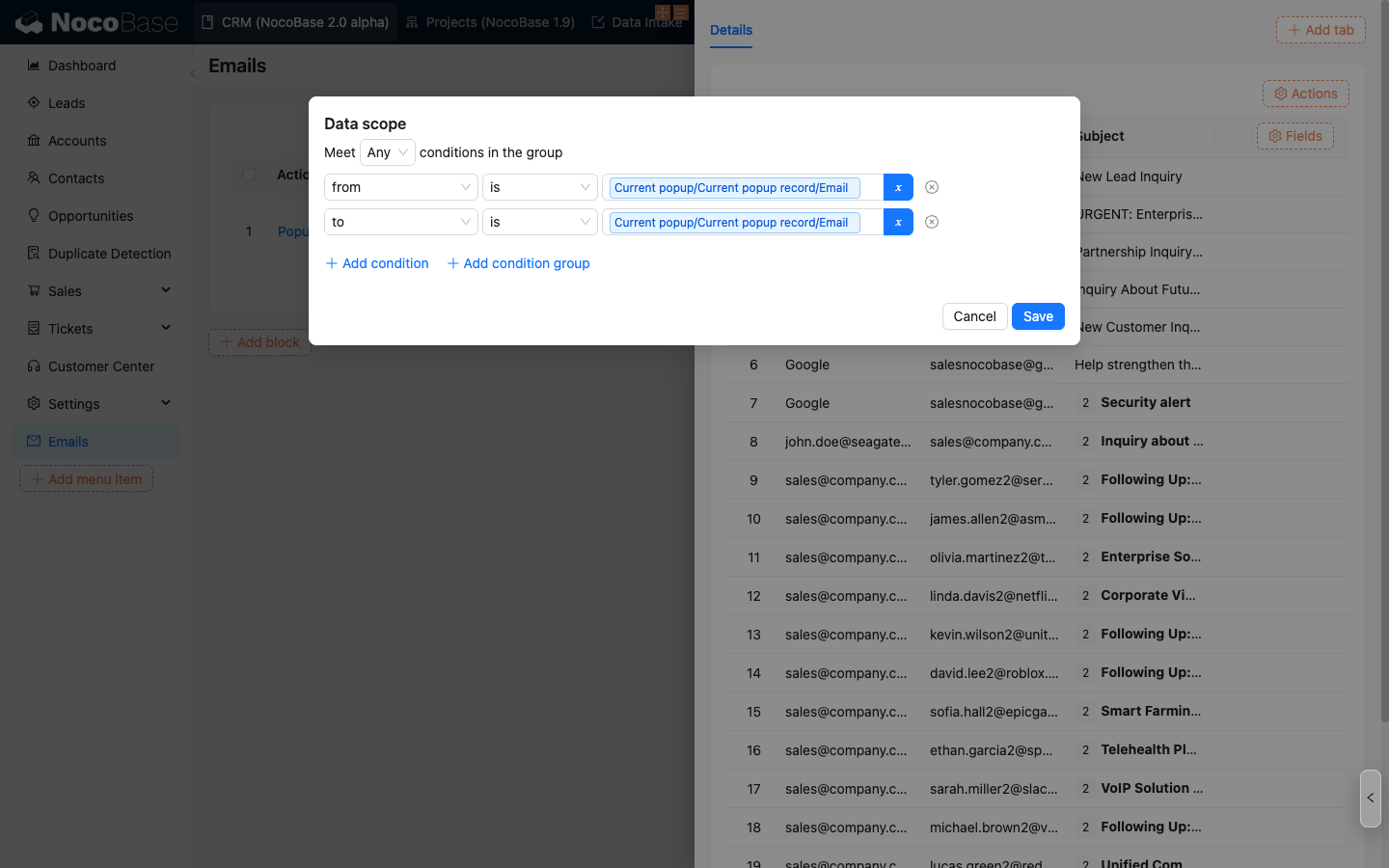The width and height of the screenshot is (1389, 868).
Task: Click the variable picker button in the from row
Action: click(x=898, y=187)
